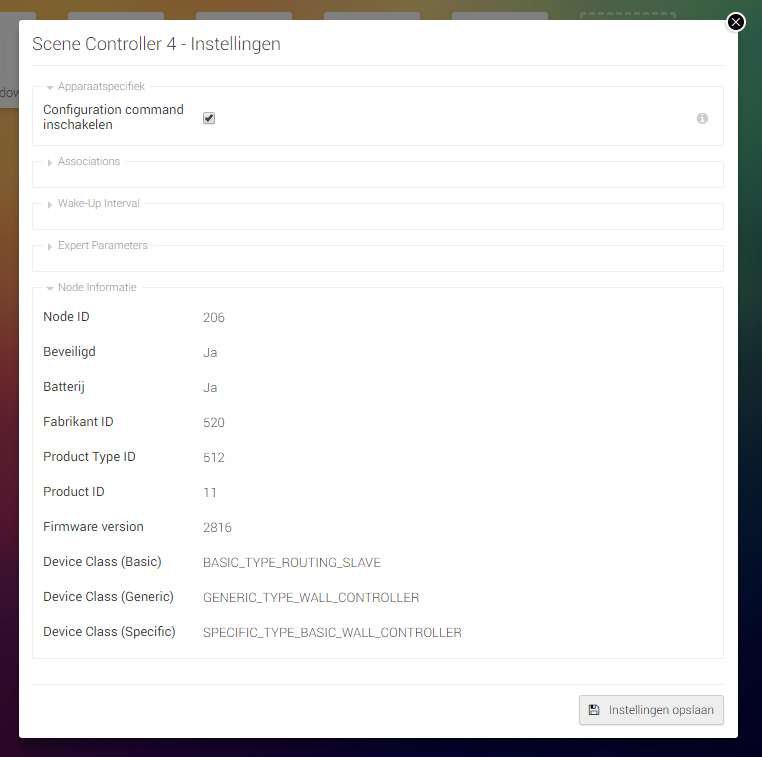Click the Batterij value Ja
This screenshot has width=762, height=757.
click(x=210, y=387)
